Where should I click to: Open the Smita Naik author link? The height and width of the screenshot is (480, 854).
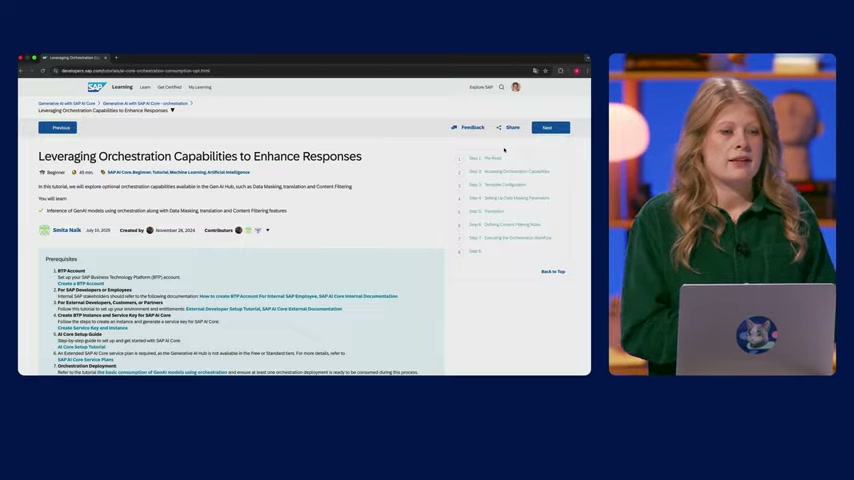pyautogui.click(x=66, y=230)
